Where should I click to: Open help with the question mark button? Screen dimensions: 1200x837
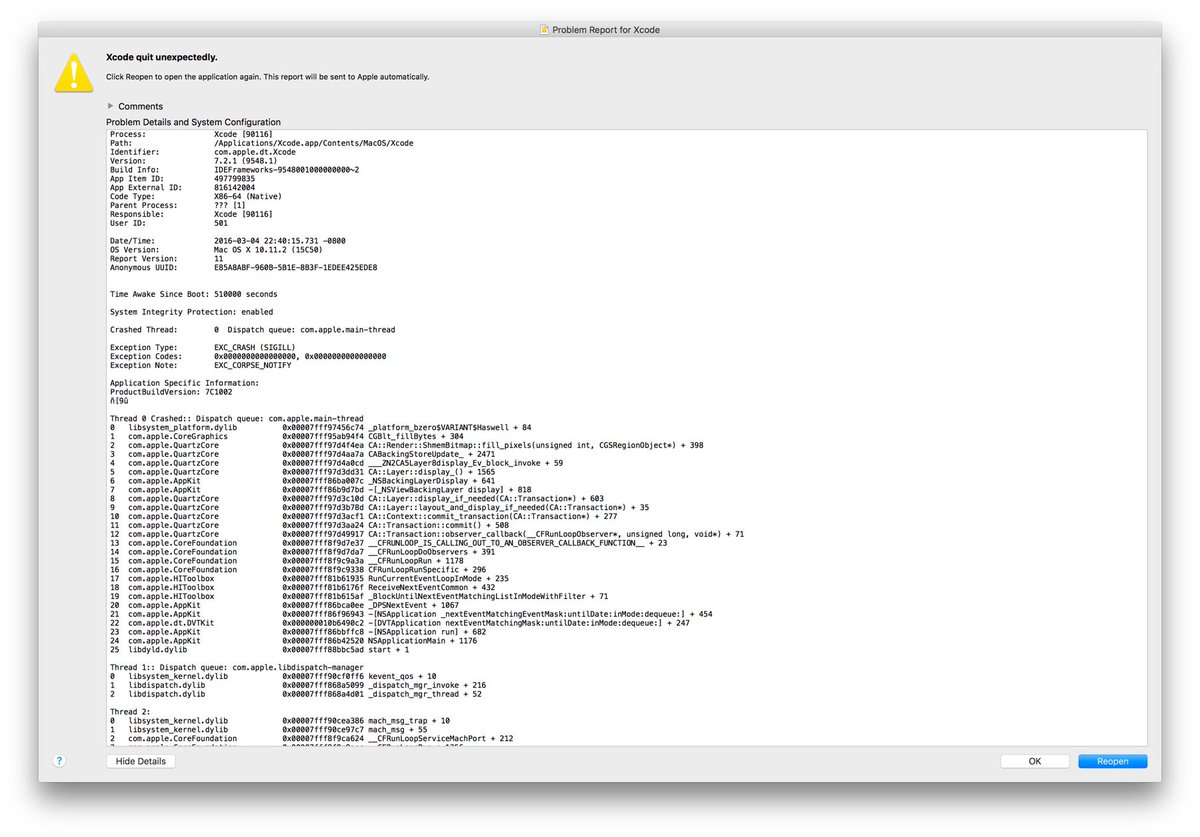[59, 761]
